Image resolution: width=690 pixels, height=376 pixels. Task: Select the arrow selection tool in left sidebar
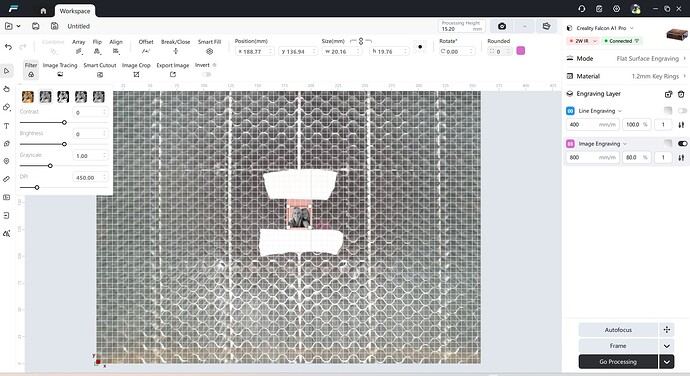(7, 71)
